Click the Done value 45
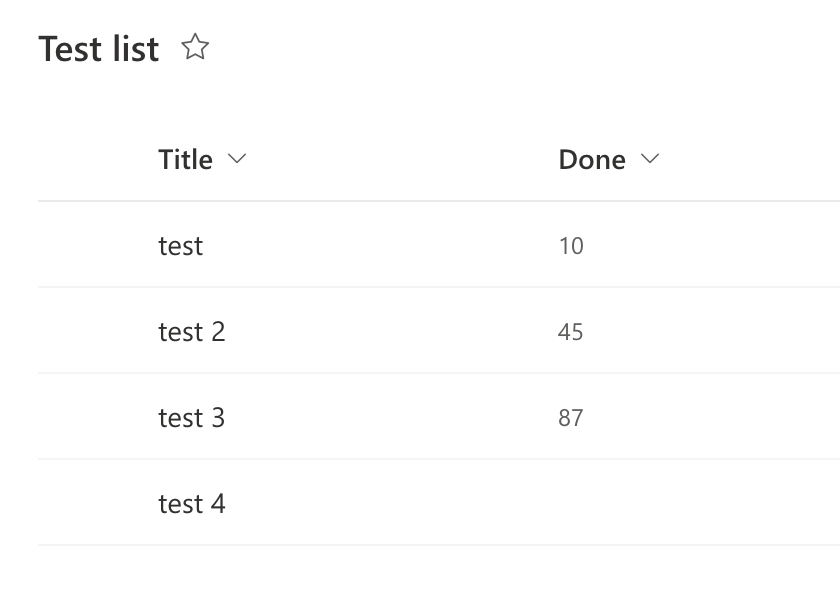Viewport: 840px width, 590px height. click(x=571, y=332)
